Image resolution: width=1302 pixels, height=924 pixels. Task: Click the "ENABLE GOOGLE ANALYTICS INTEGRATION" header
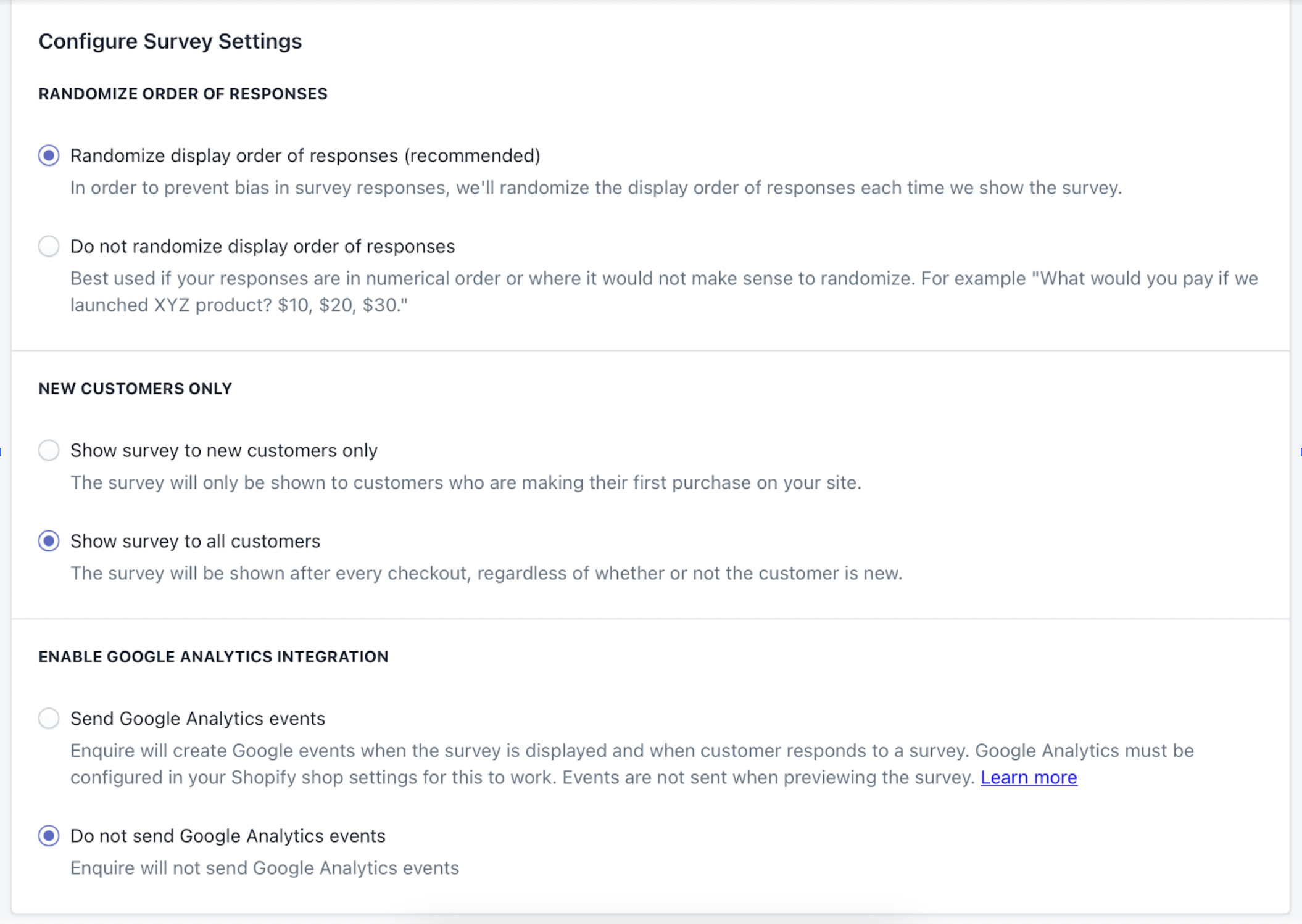[x=214, y=656]
